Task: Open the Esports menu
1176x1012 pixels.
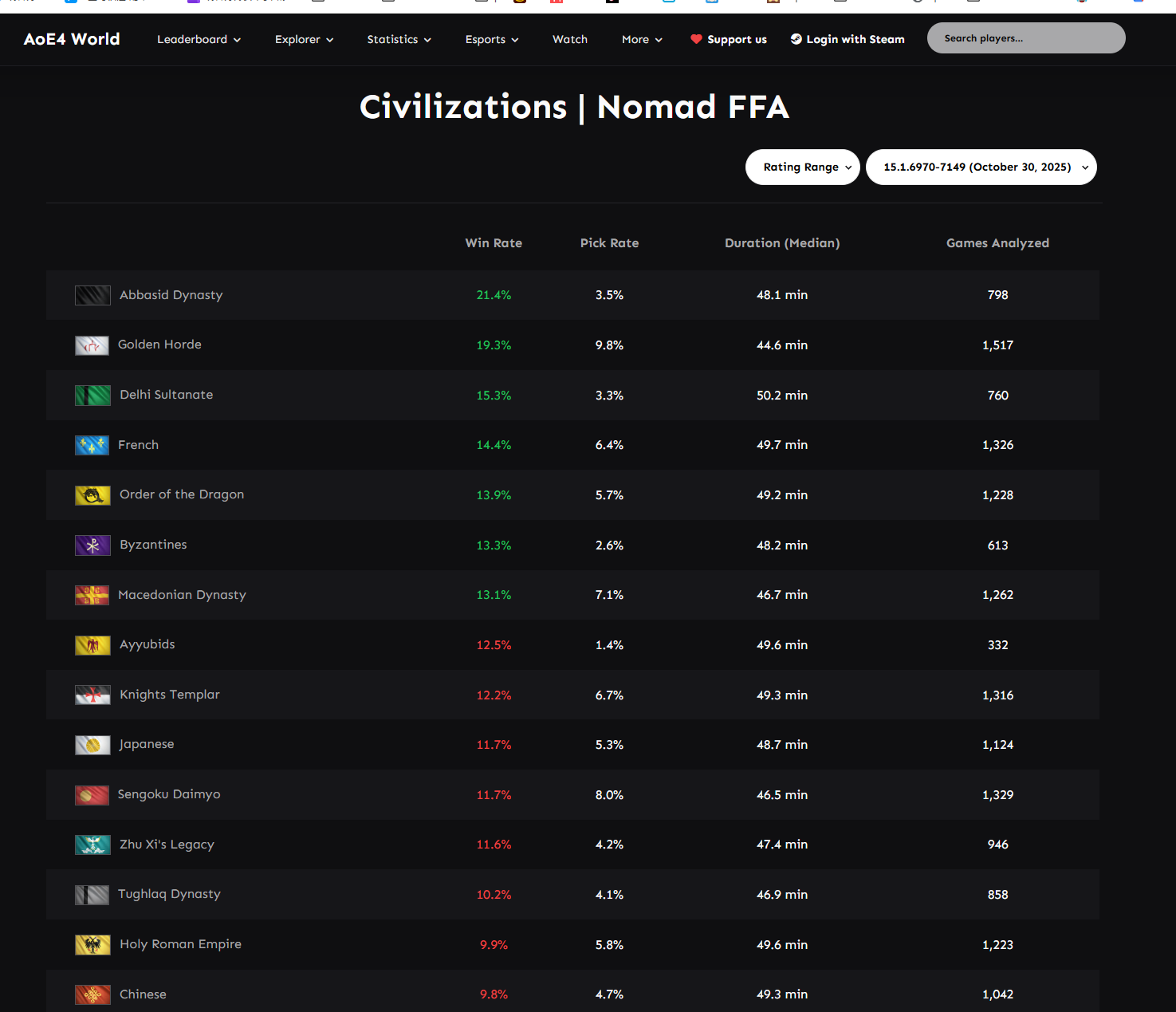Action: 492,39
